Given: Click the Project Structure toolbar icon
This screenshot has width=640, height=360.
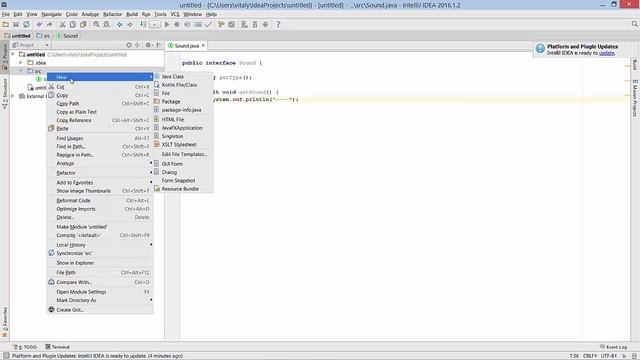Looking at the screenshot, I should [231, 24].
